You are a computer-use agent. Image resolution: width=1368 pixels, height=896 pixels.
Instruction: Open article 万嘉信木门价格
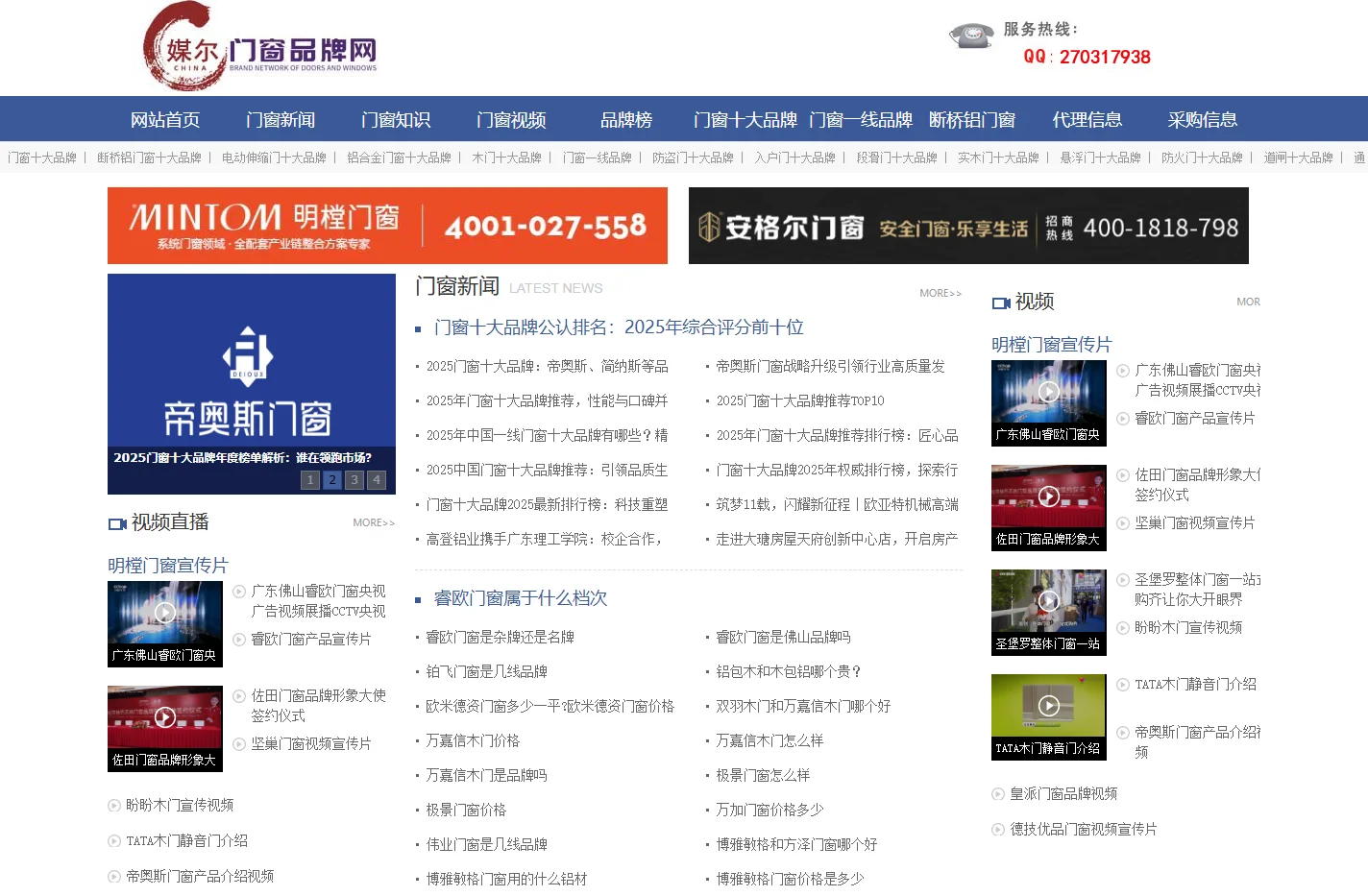click(473, 741)
